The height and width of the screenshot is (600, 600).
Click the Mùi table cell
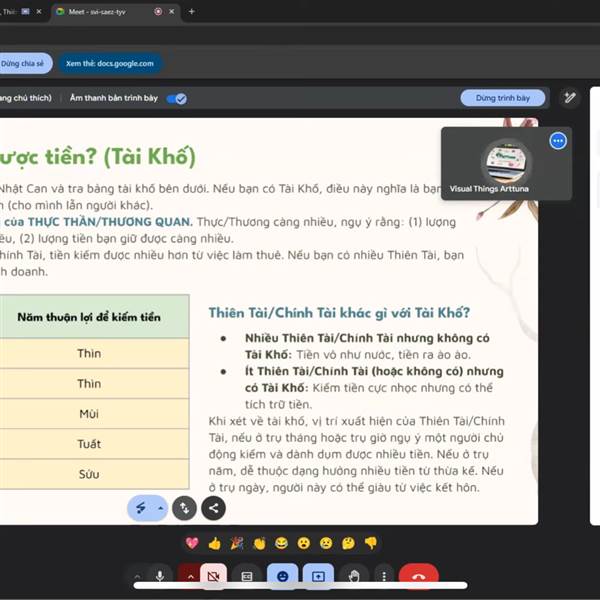pyautogui.click(x=89, y=414)
